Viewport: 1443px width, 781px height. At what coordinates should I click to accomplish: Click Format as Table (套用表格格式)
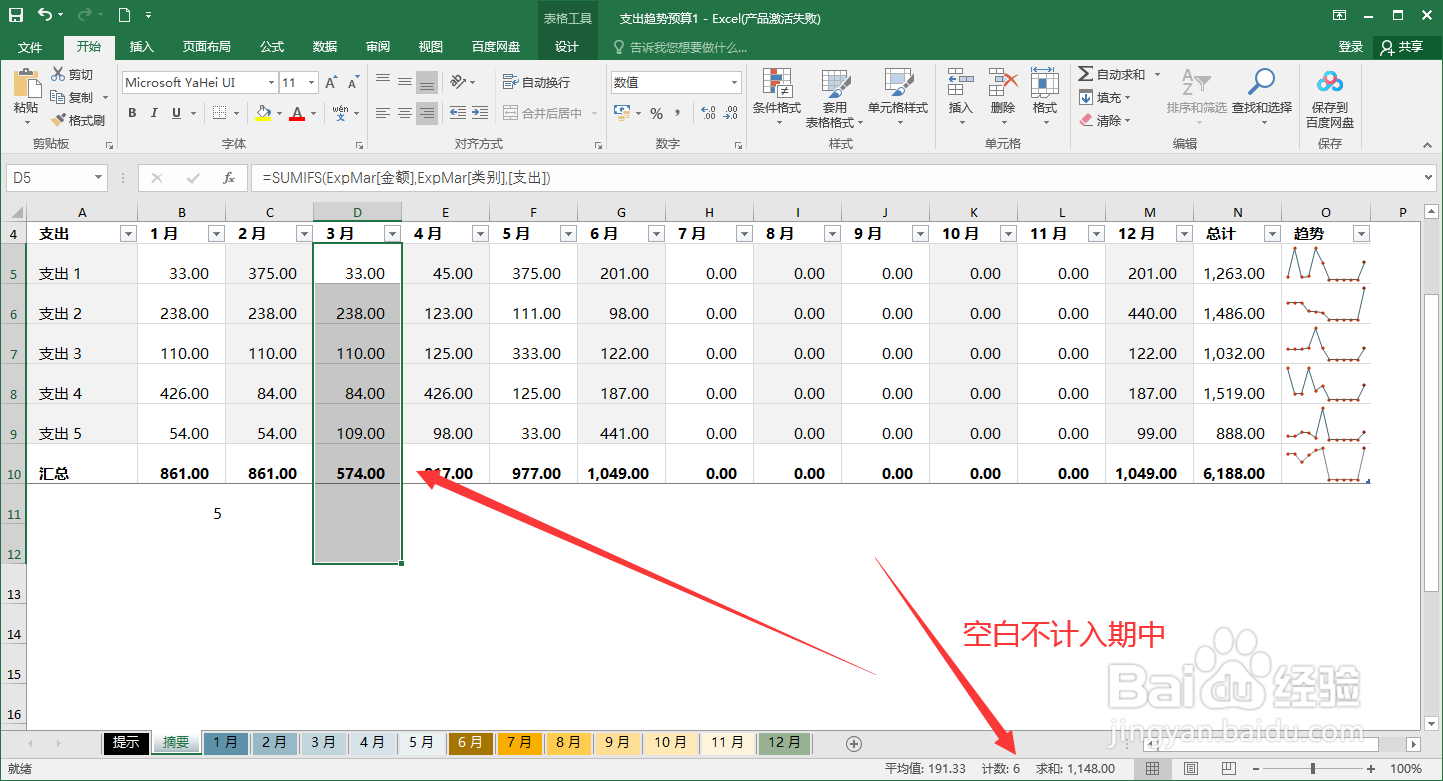836,97
